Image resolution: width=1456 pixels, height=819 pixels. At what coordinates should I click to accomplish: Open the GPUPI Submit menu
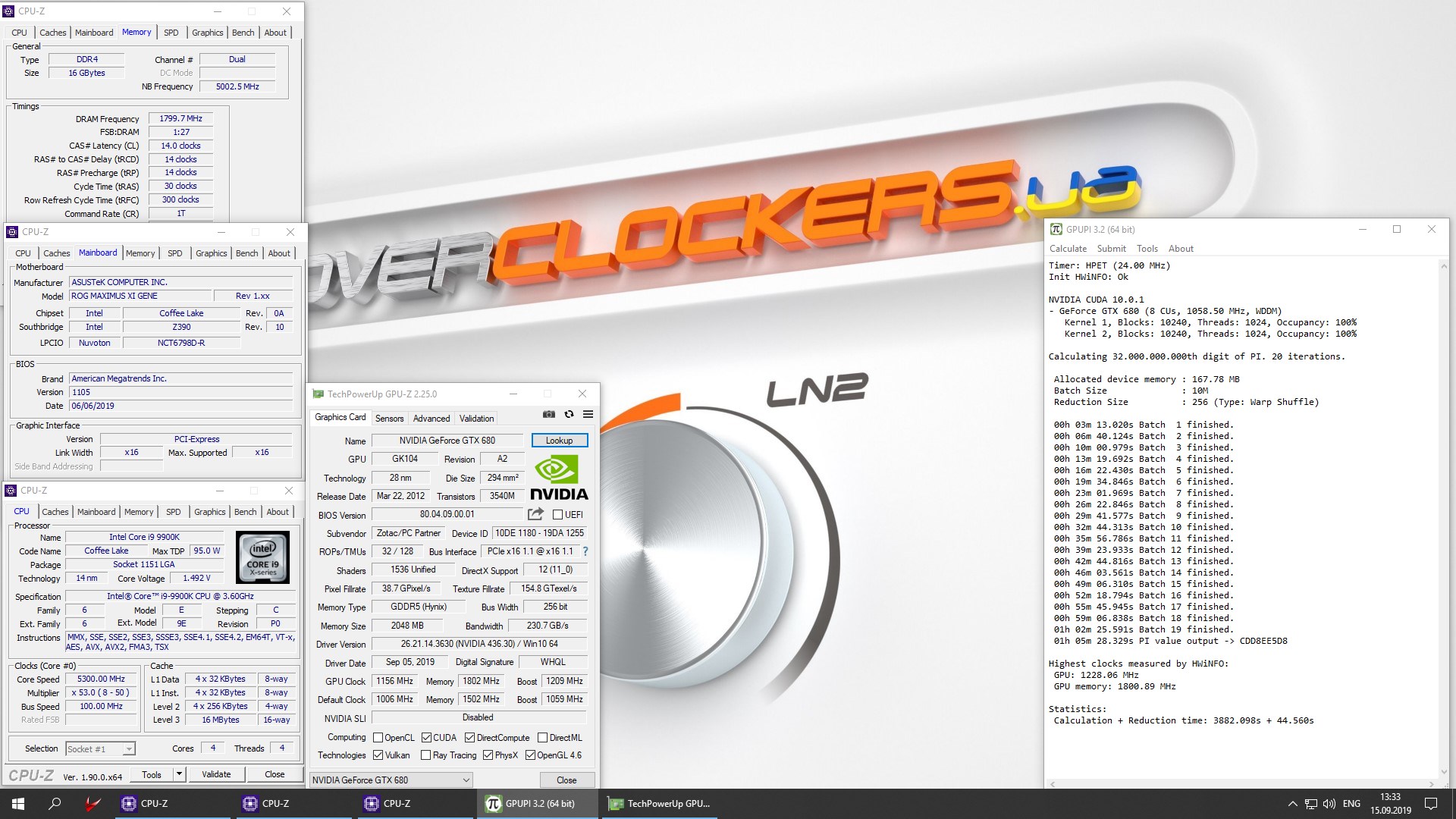(x=1111, y=249)
